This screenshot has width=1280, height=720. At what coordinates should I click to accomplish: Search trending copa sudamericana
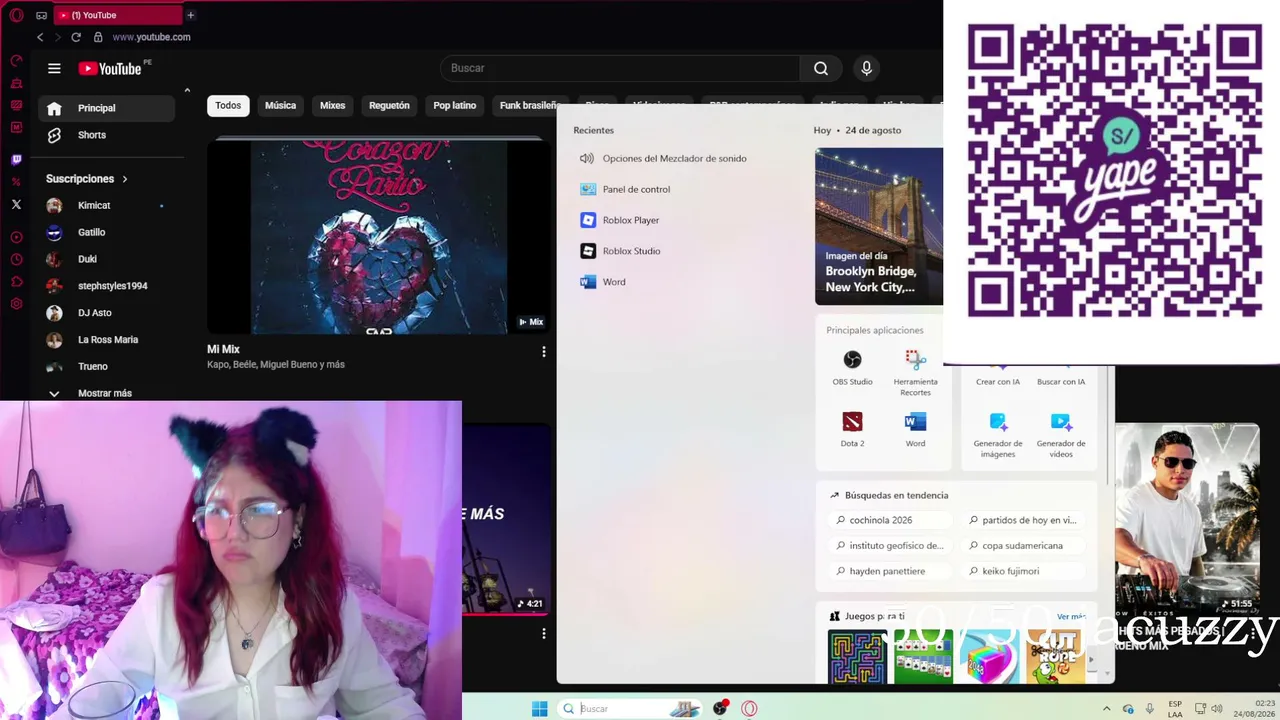tap(1023, 546)
